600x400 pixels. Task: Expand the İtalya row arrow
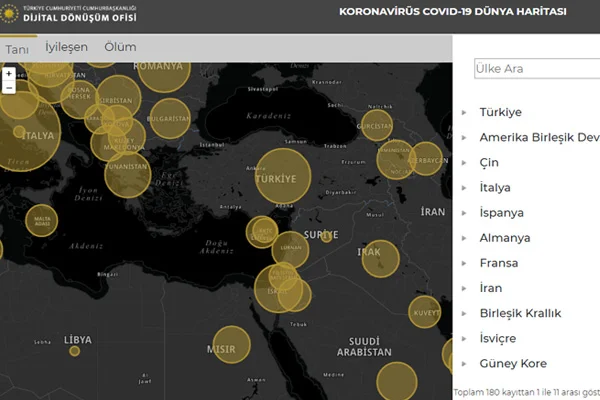click(464, 188)
